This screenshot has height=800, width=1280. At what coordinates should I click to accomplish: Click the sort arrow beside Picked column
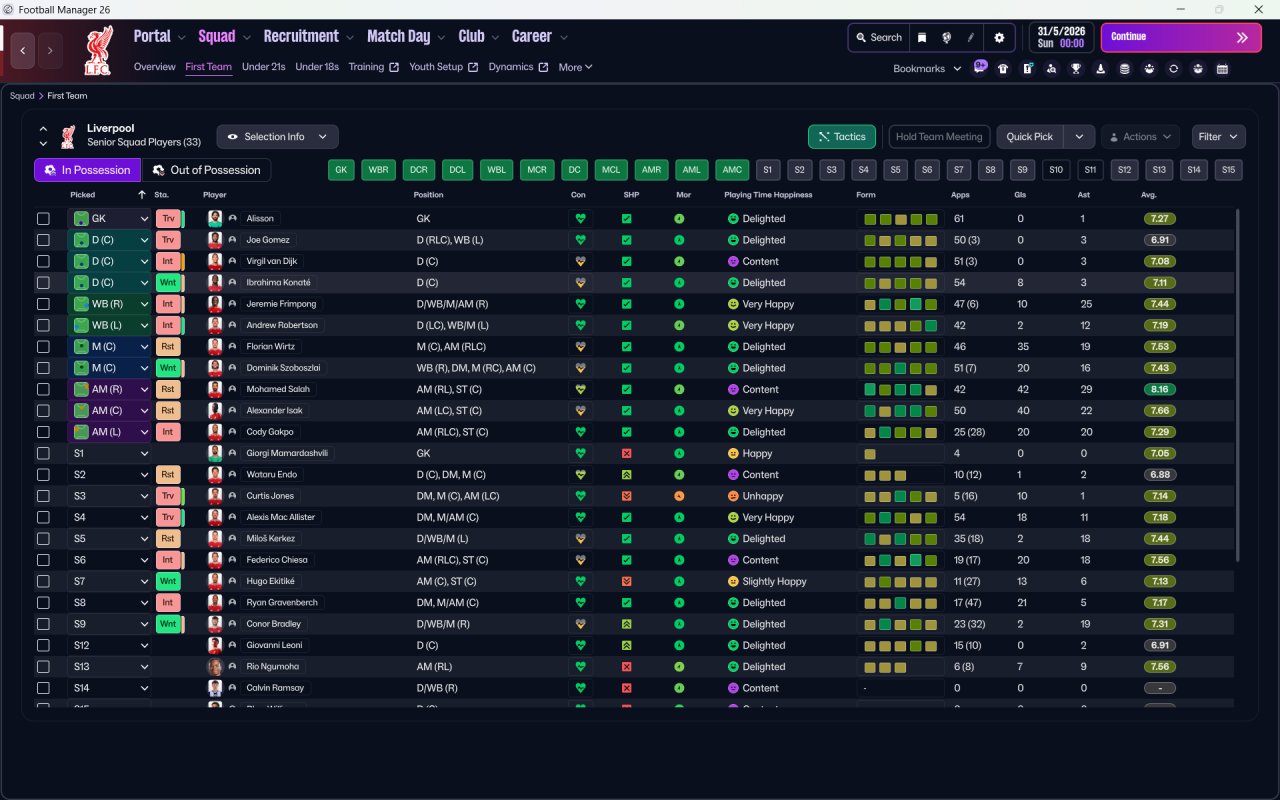(x=141, y=194)
